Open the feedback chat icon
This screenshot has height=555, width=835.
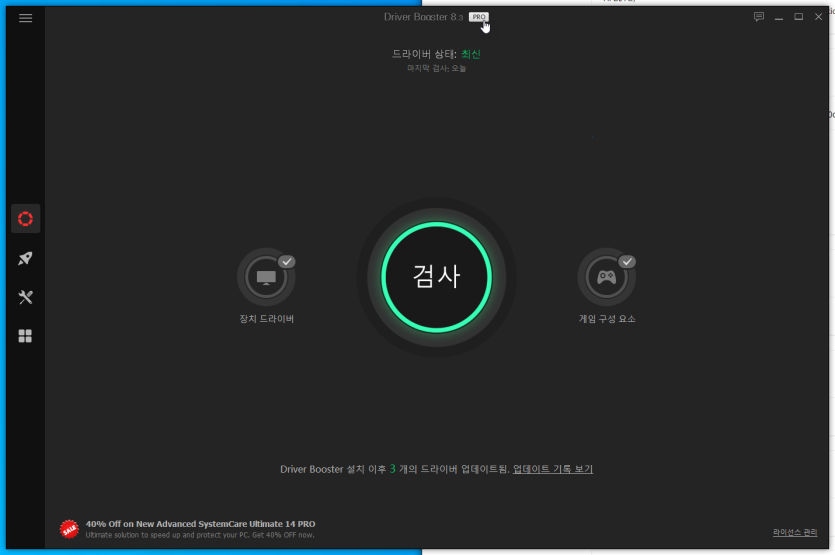759,17
